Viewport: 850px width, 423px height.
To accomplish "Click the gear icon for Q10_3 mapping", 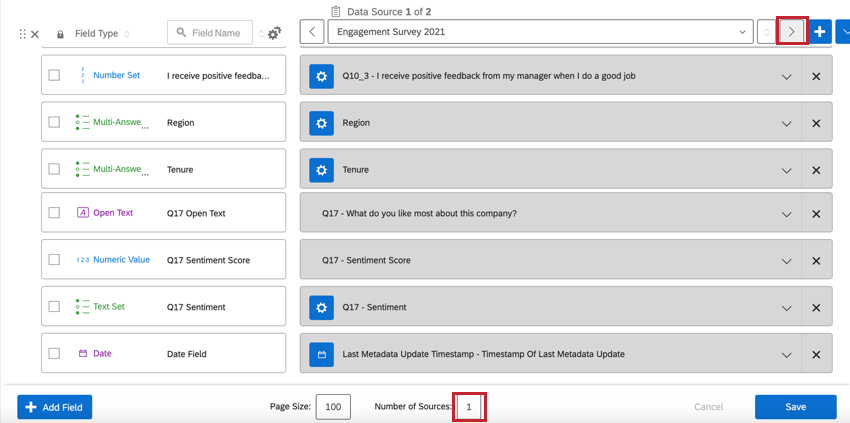I will pos(321,76).
